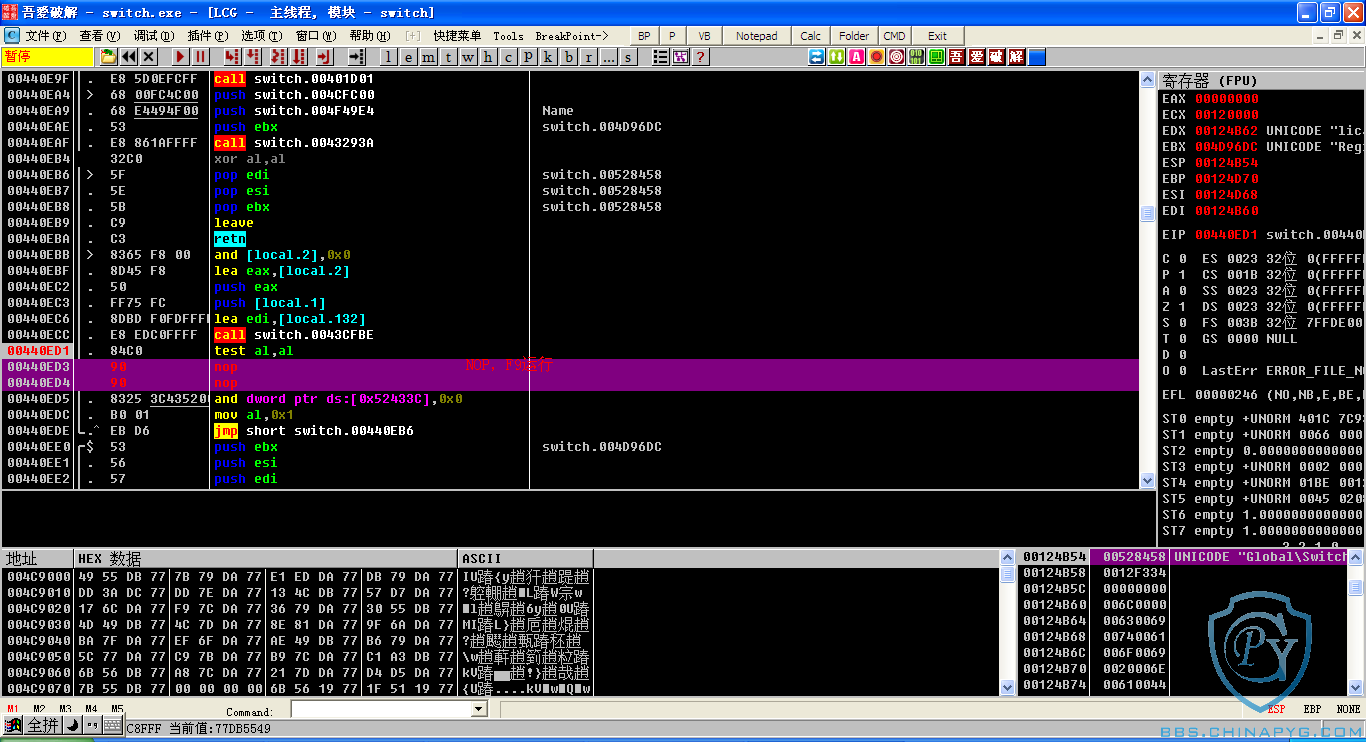
Task: Click the Step into toolbar icon
Action: point(233,57)
